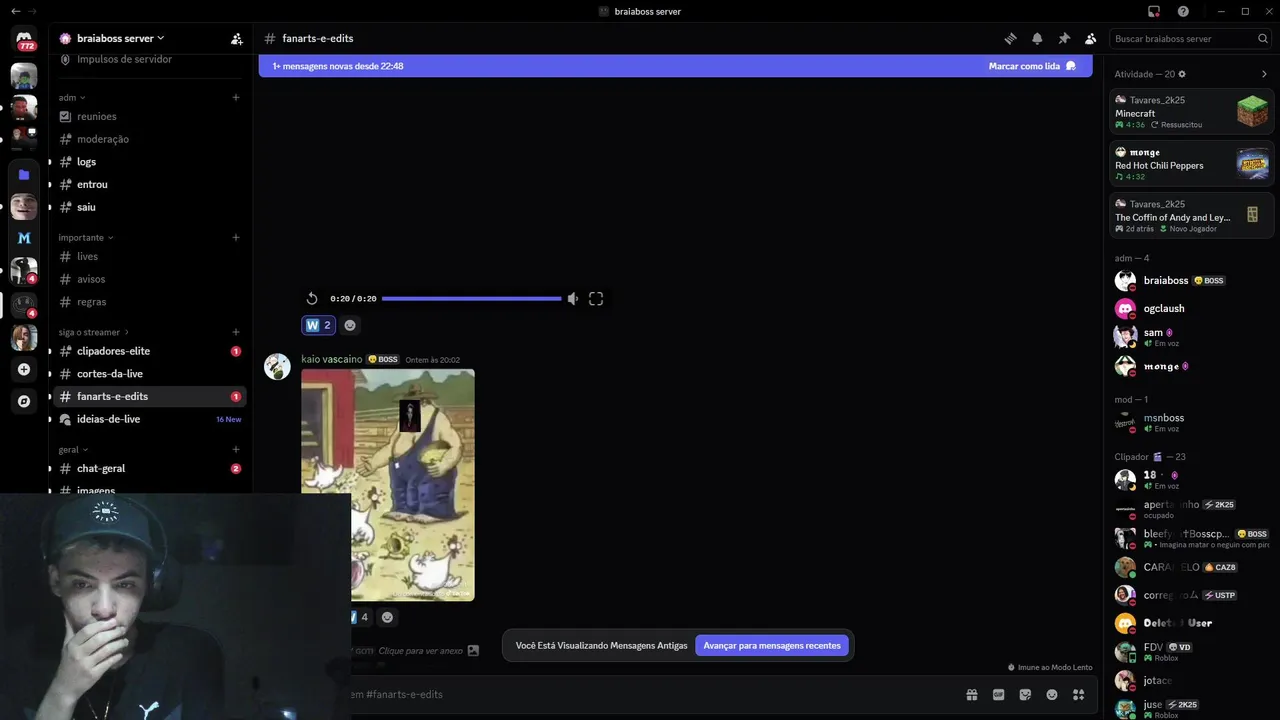The width and height of the screenshot is (1280, 720).
Task: Create channel plus in siga o streamer
Action: tap(236, 332)
